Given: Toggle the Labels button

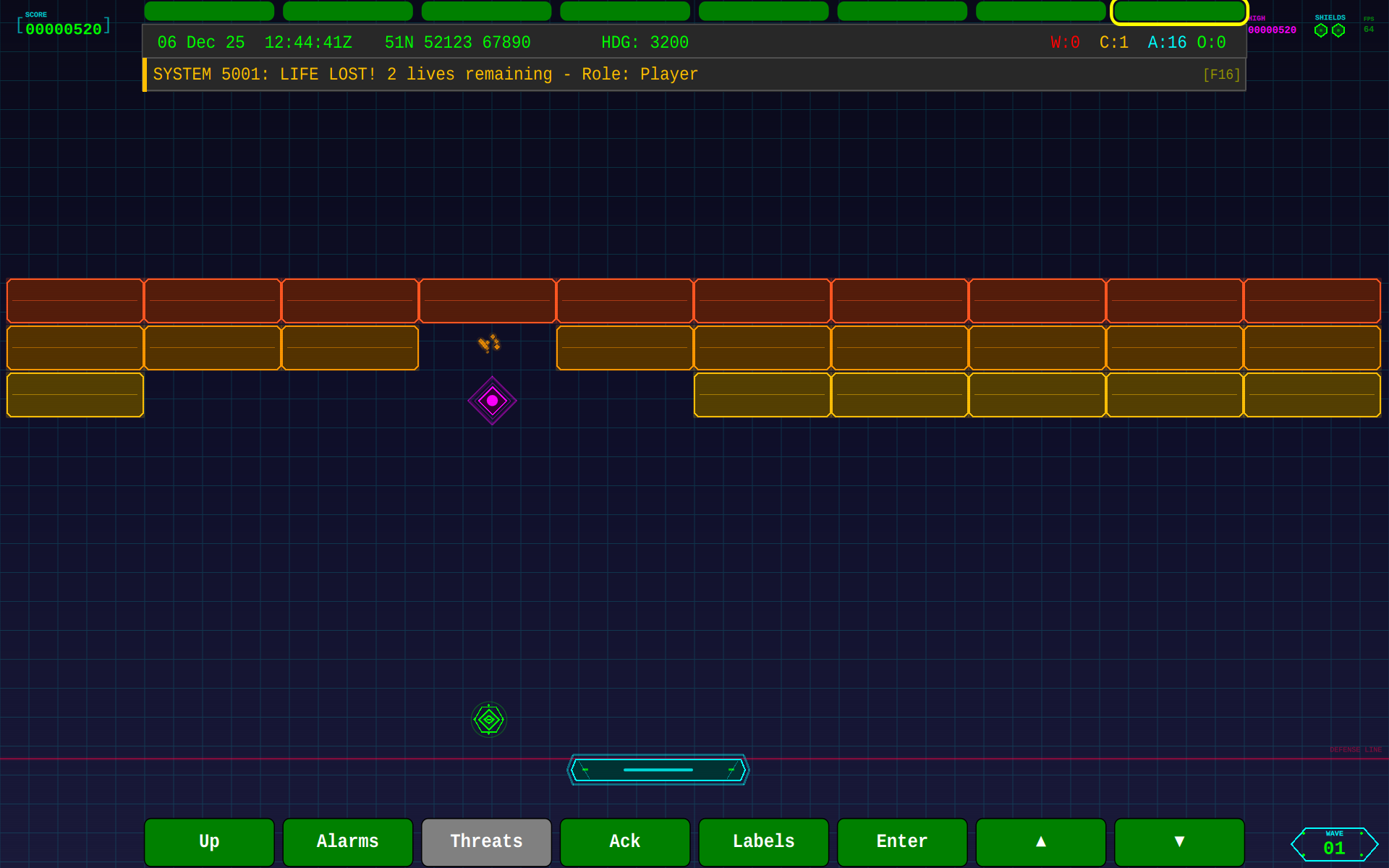Looking at the screenshot, I should [x=763, y=841].
